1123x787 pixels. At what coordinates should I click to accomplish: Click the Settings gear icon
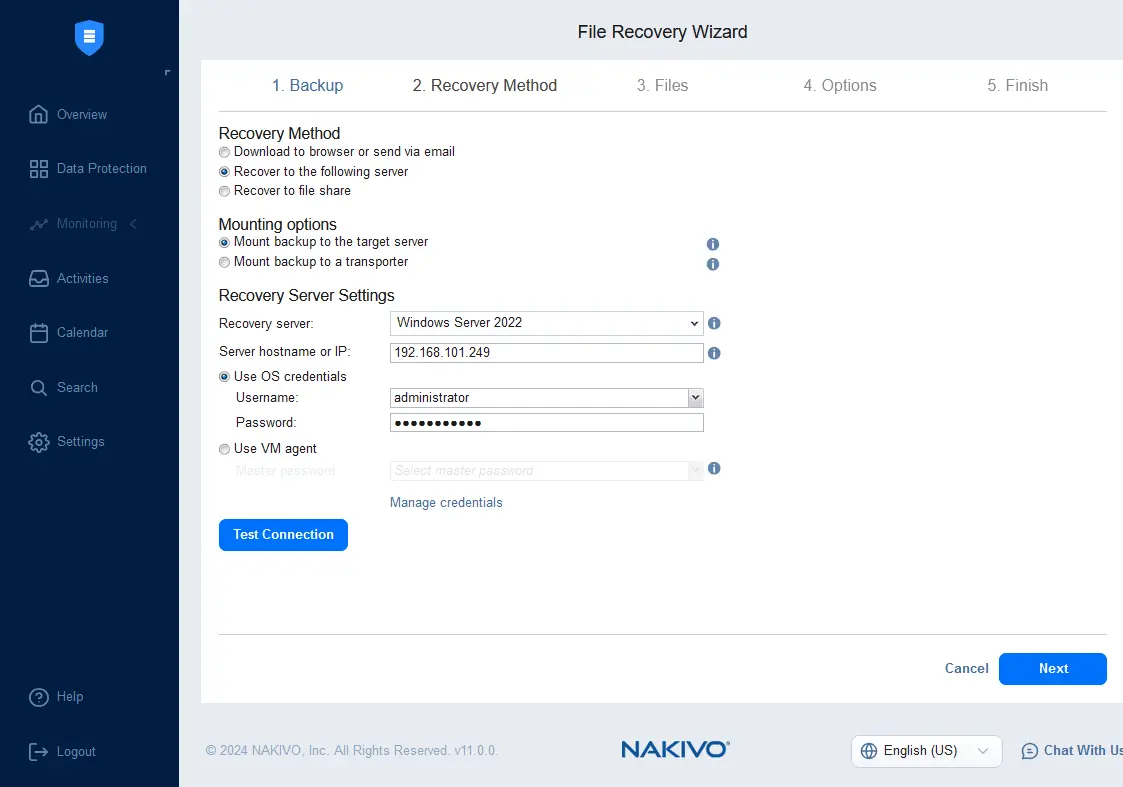click(39, 442)
